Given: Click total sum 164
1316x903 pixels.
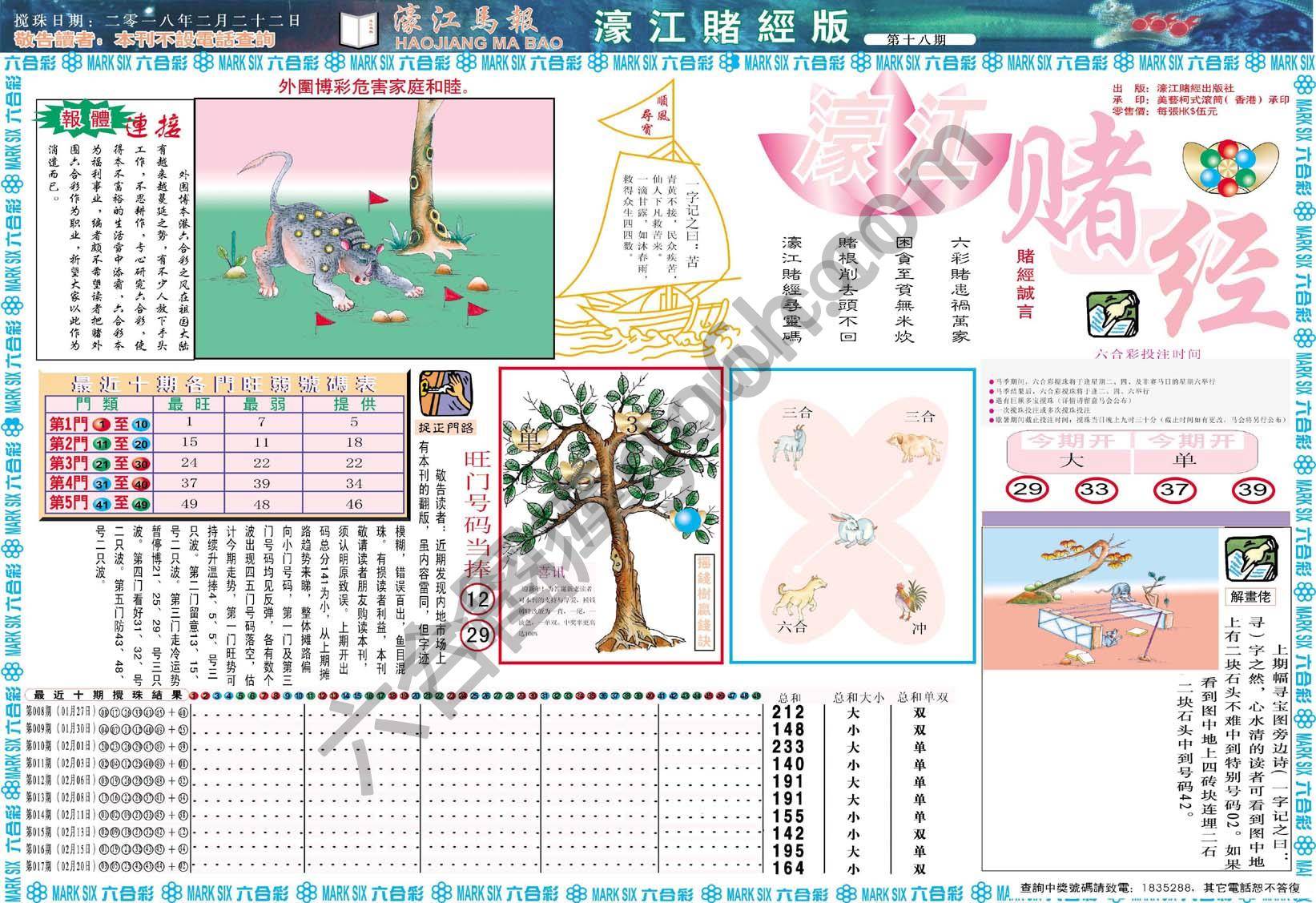Looking at the screenshot, I should (x=788, y=868).
